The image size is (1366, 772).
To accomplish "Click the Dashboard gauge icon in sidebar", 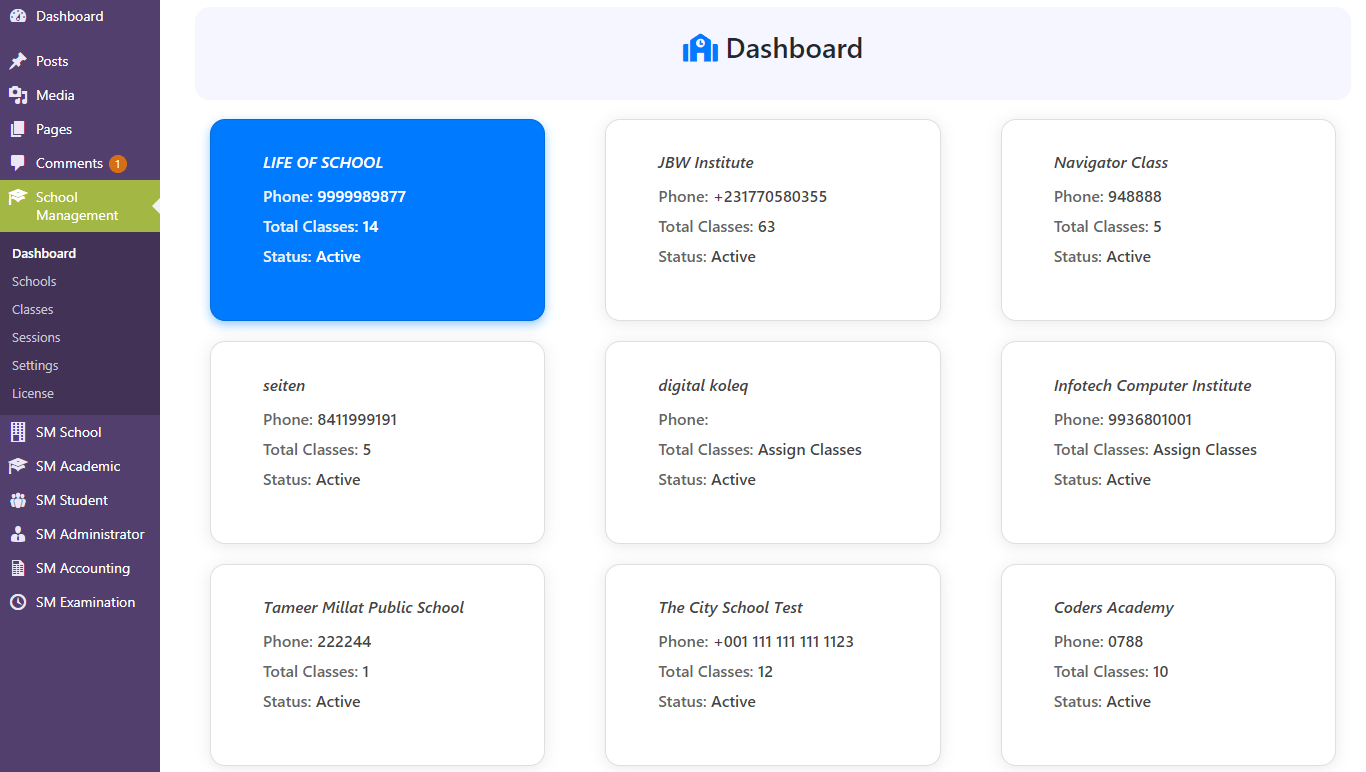I will tap(18, 16).
